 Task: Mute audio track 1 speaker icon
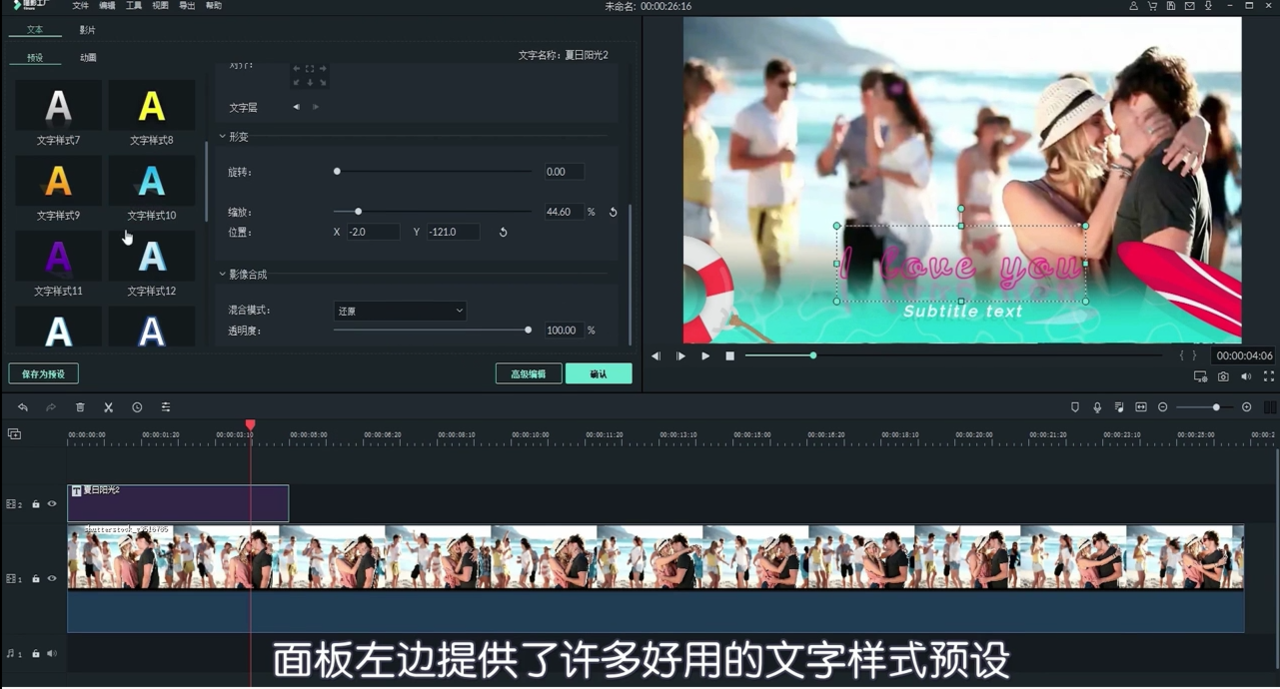52,652
